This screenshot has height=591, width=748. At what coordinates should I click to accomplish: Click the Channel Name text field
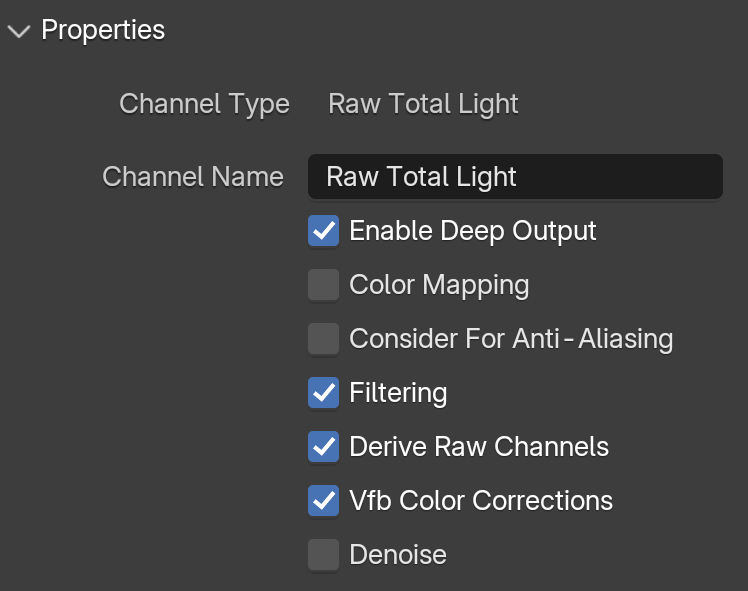click(x=515, y=176)
